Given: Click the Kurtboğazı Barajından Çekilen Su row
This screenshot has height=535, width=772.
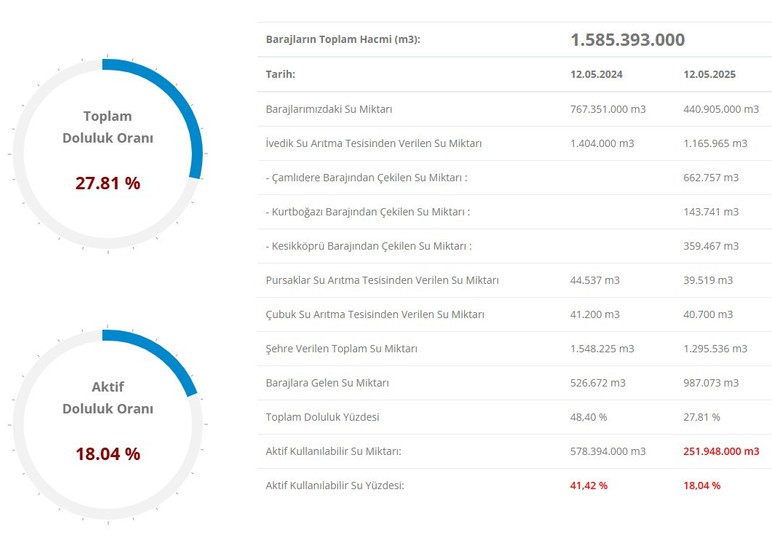Looking at the screenshot, I should point(515,212).
